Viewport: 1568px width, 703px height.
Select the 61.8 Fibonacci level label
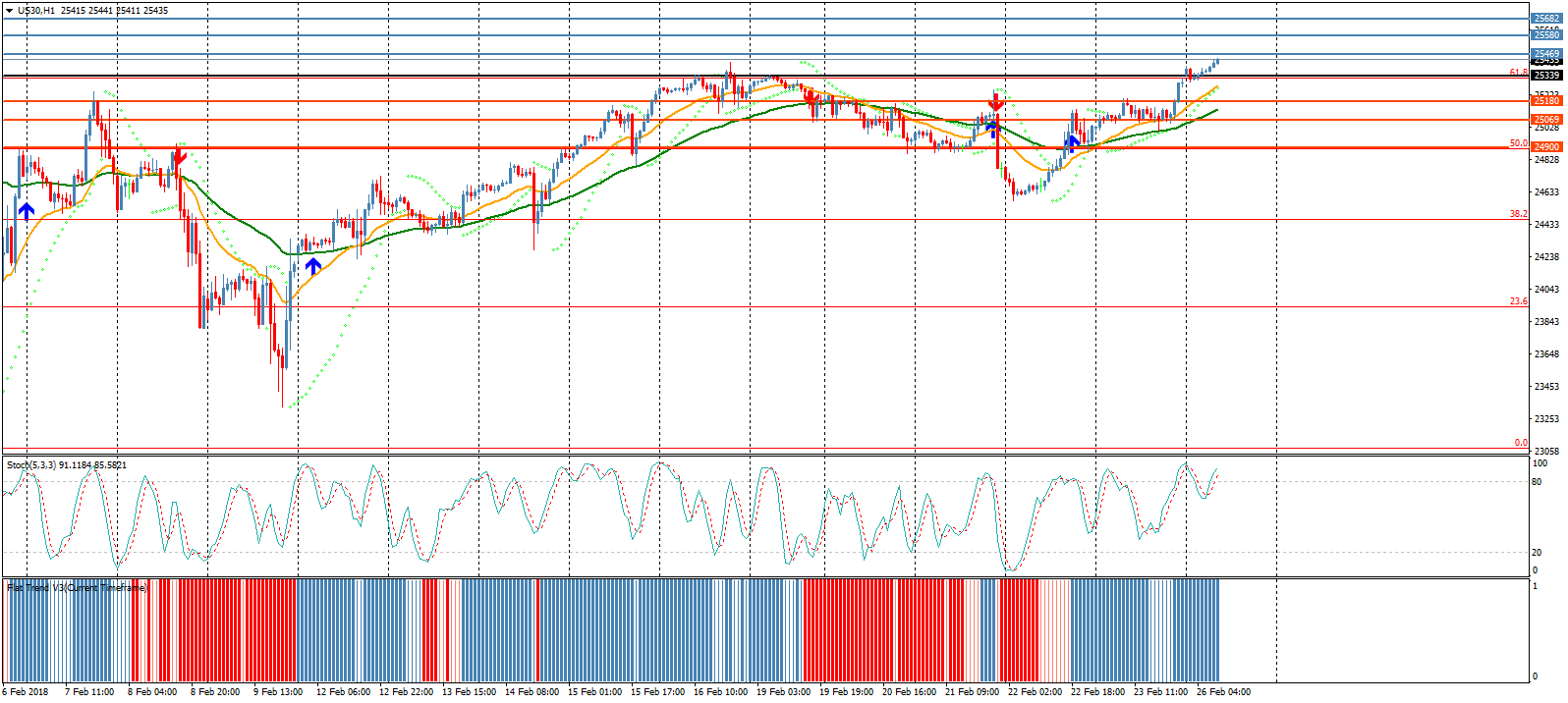pos(1518,73)
